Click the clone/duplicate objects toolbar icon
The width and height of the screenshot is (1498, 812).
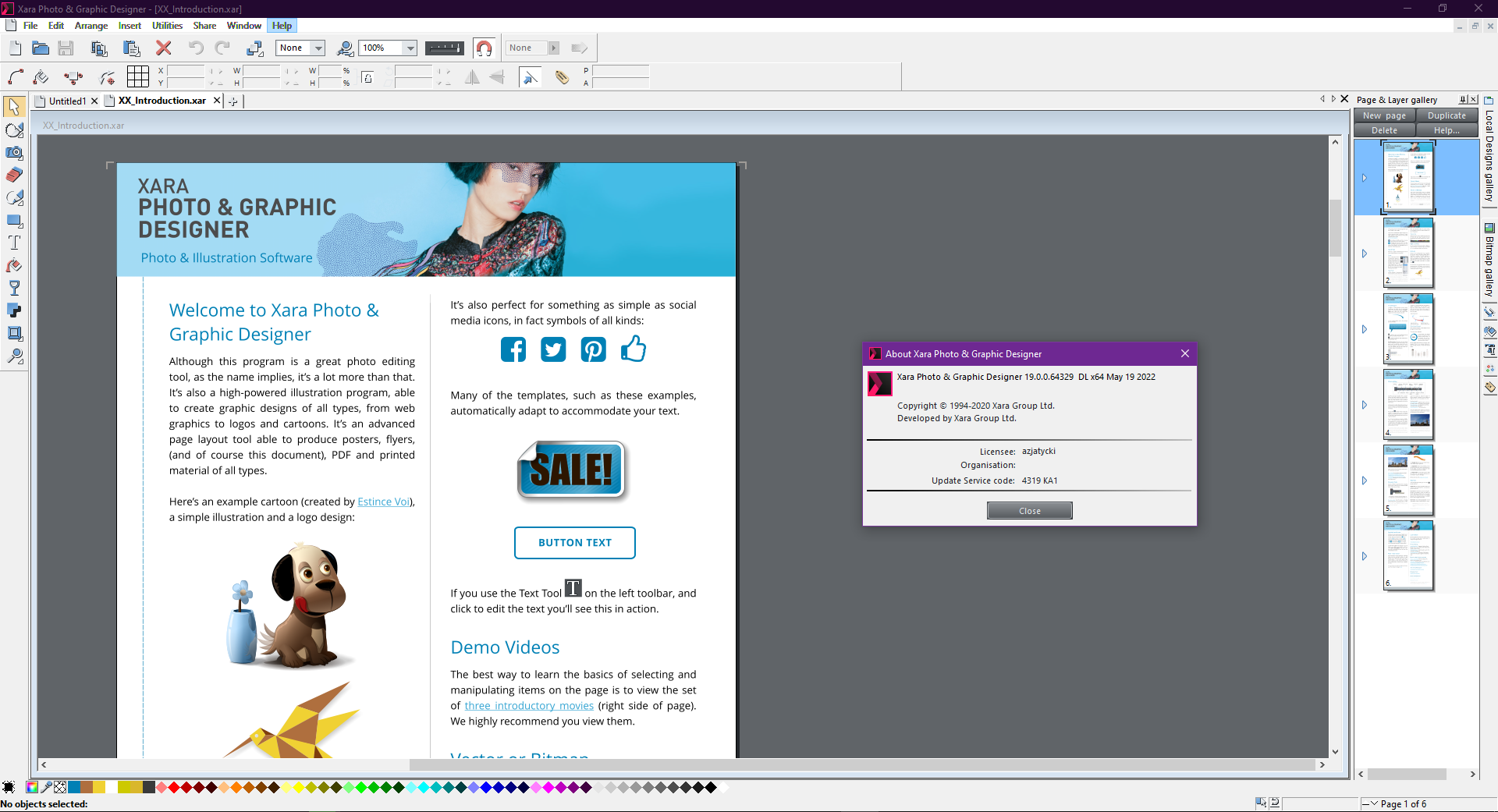pyautogui.click(x=255, y=48)
